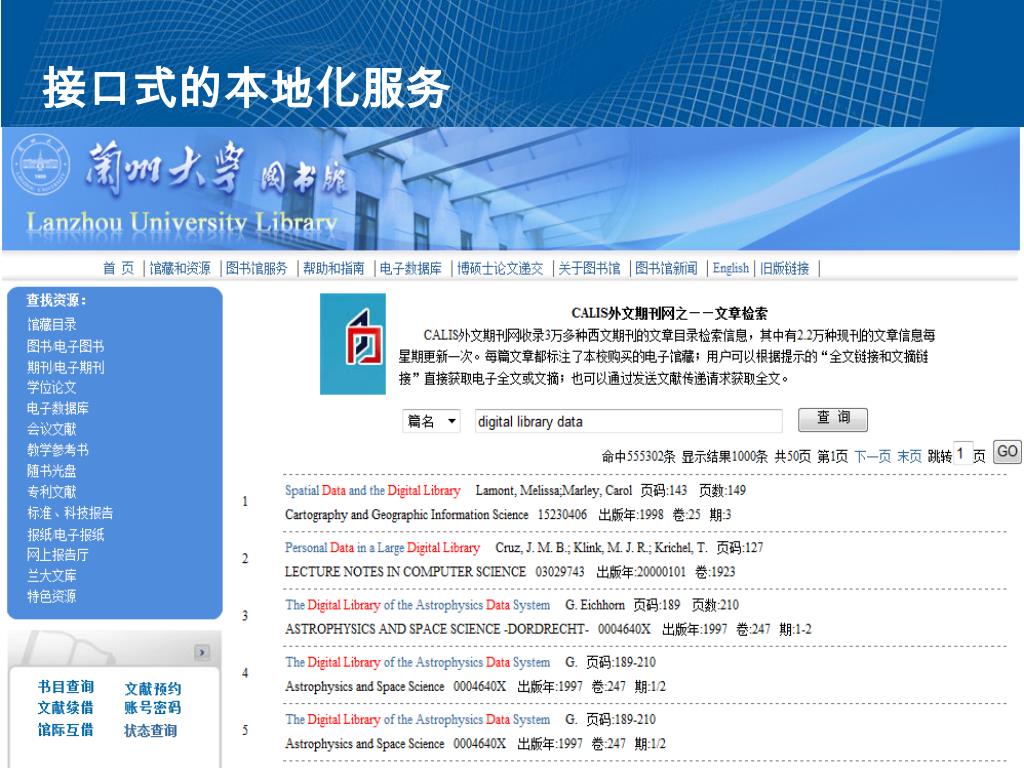Go to 末页 last results page
This screenshot has width=1024, height=768.
909,456
